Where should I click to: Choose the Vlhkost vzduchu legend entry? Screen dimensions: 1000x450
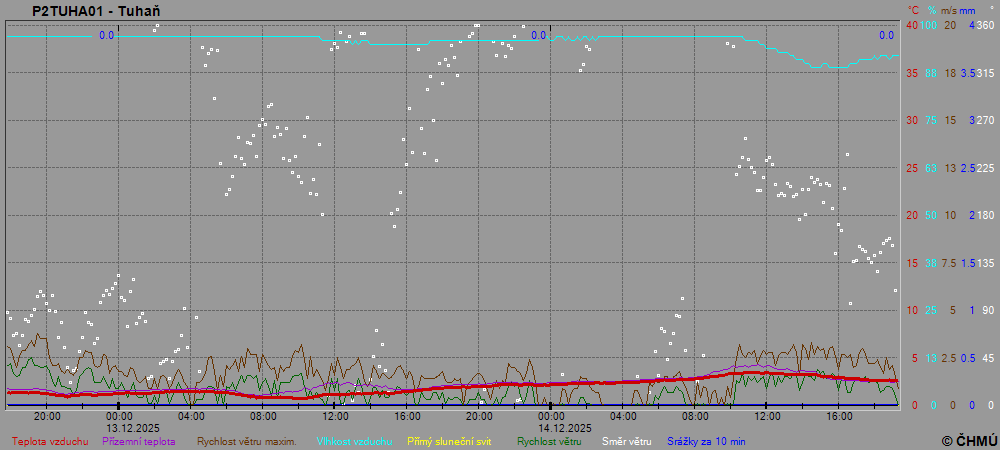(354, 440)
